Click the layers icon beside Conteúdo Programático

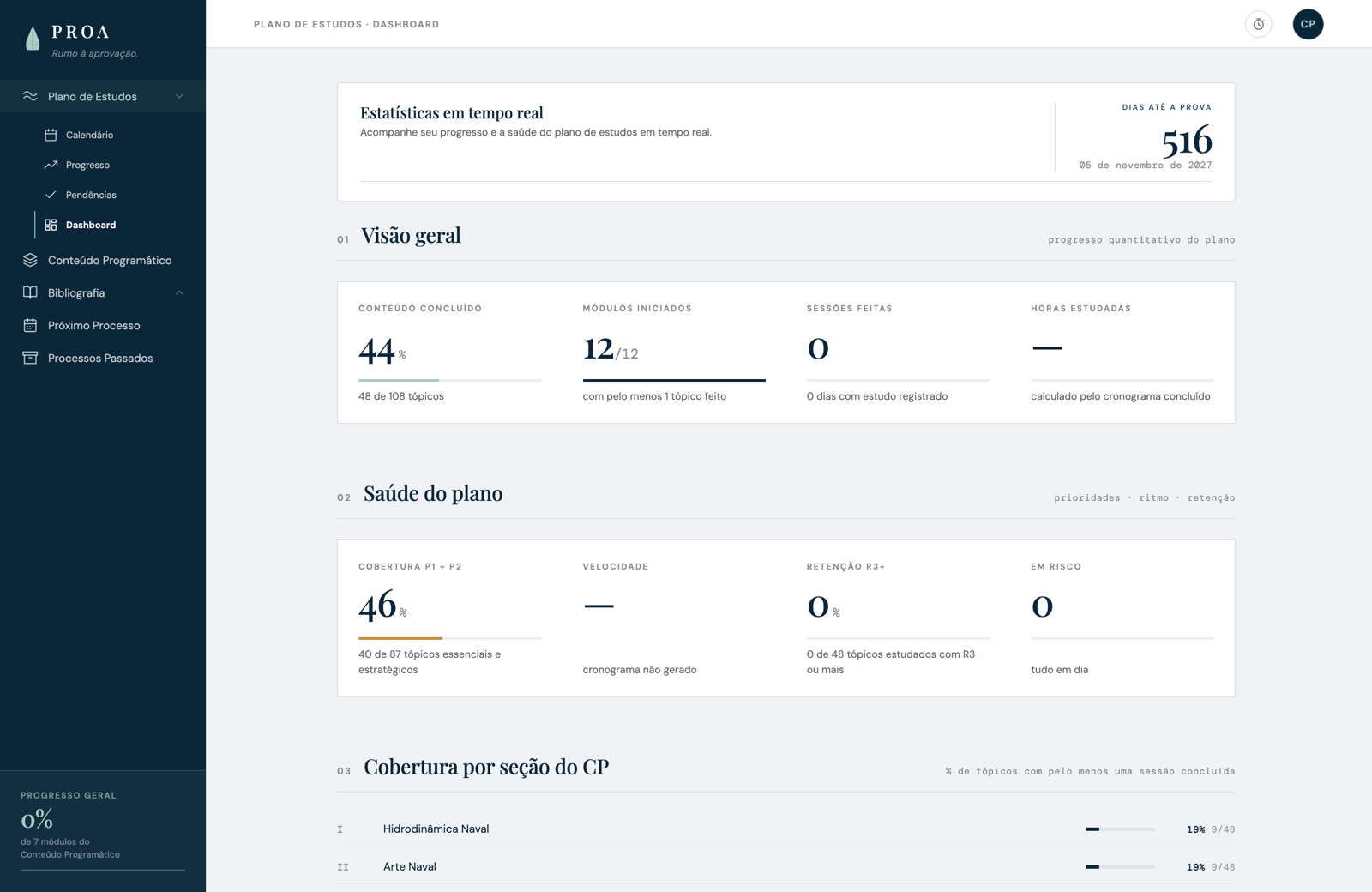[30, 260]
